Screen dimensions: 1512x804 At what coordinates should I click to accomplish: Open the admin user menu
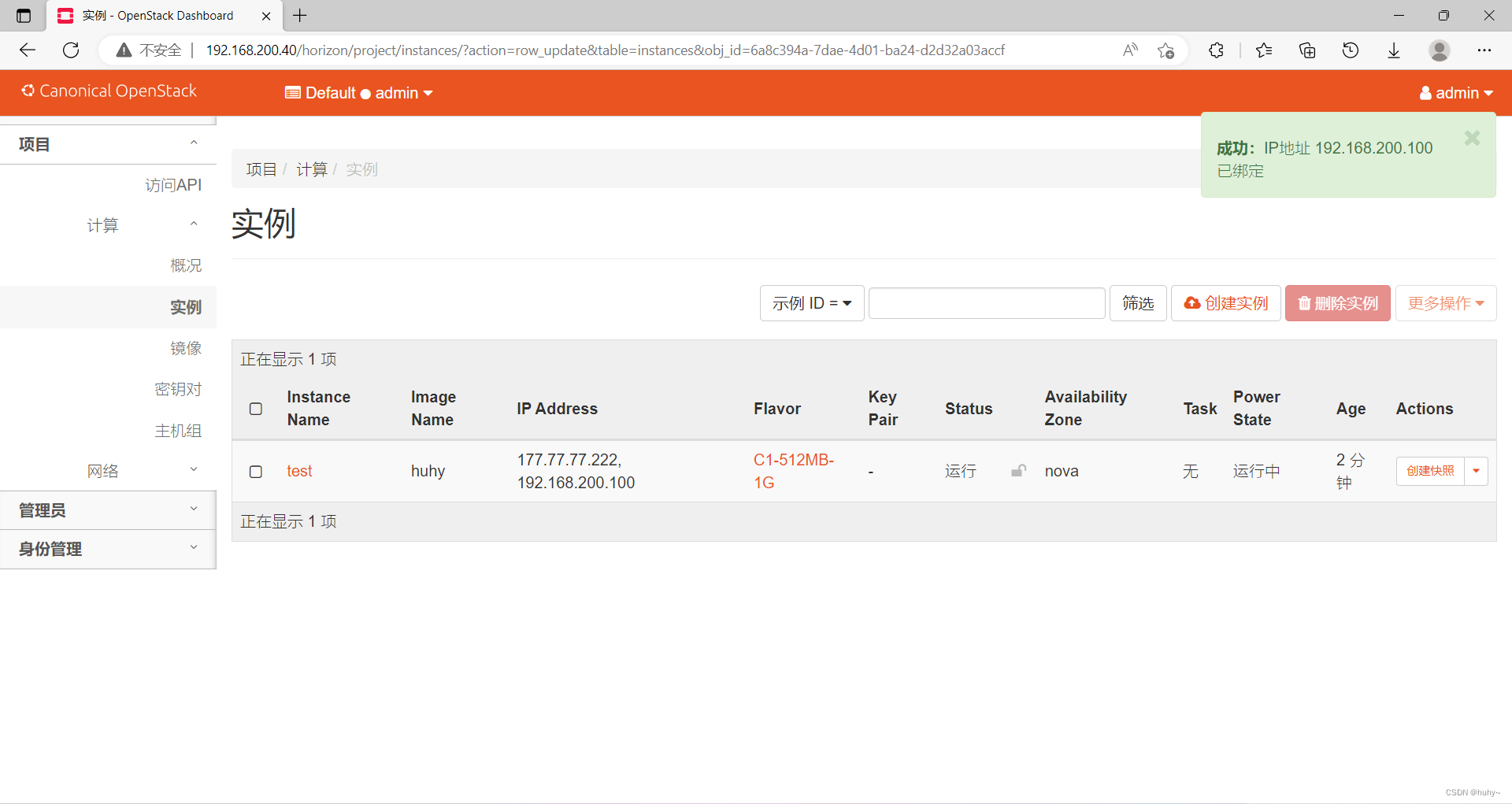tap(1456, 93)
